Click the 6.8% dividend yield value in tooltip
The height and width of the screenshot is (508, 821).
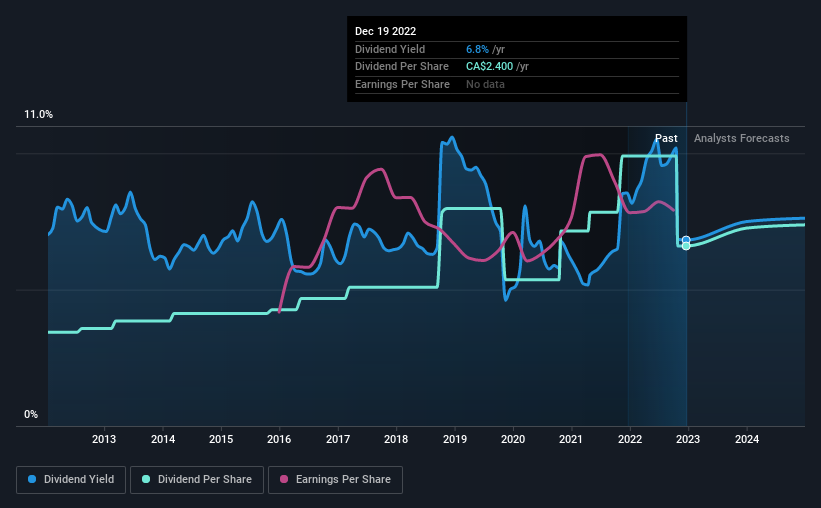(477, 49)
